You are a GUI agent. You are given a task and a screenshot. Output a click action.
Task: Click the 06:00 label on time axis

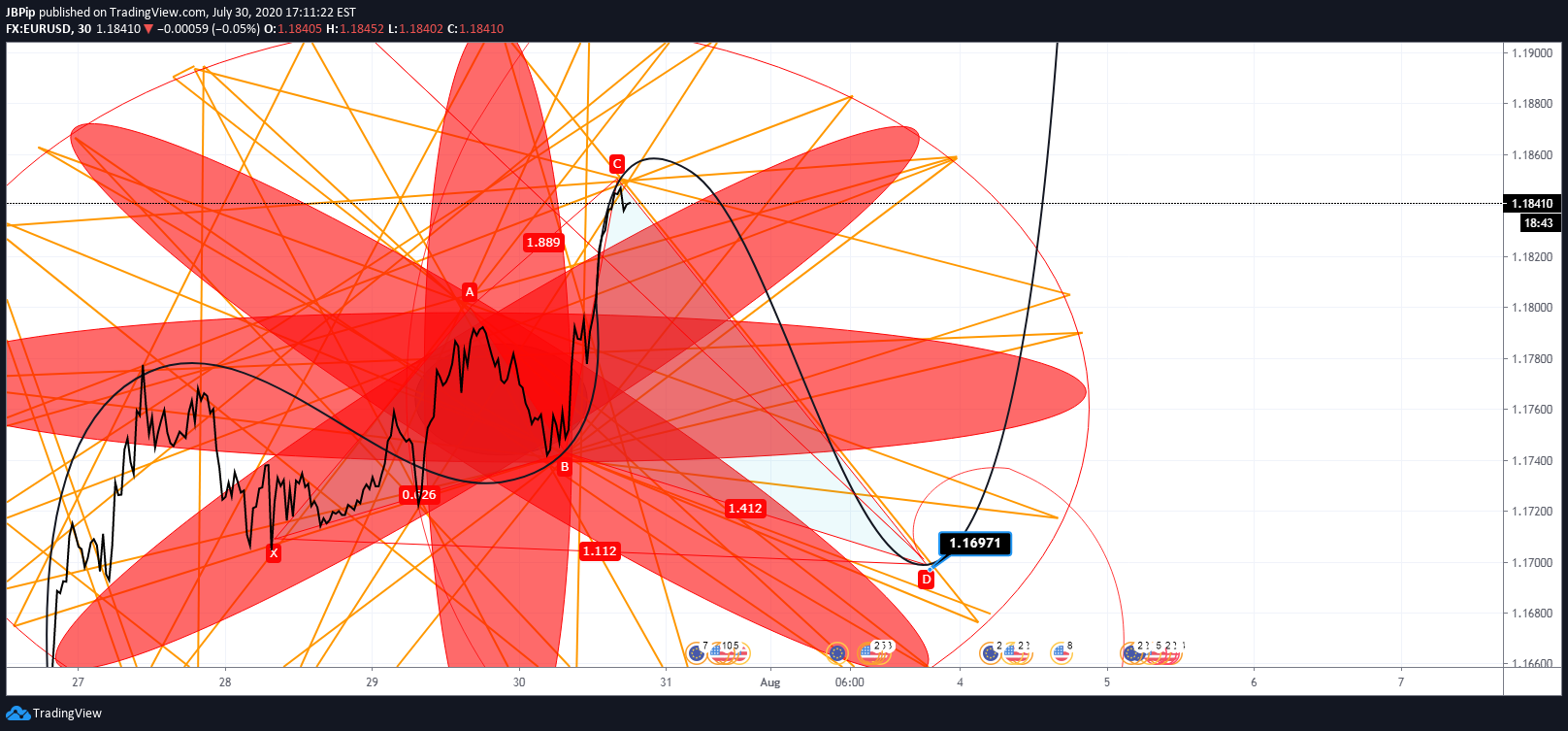[x=849, y=682]
